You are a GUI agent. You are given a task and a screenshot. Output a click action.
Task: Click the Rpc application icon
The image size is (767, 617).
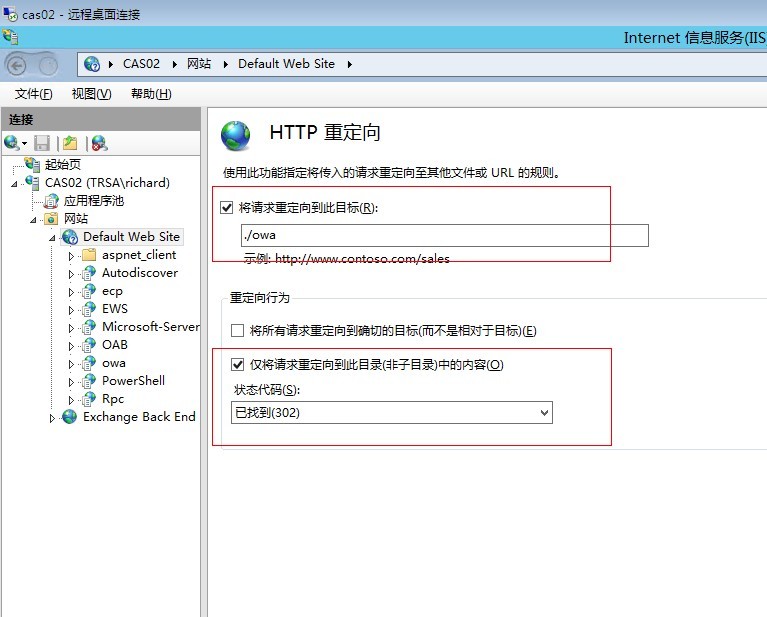(89, 399)
